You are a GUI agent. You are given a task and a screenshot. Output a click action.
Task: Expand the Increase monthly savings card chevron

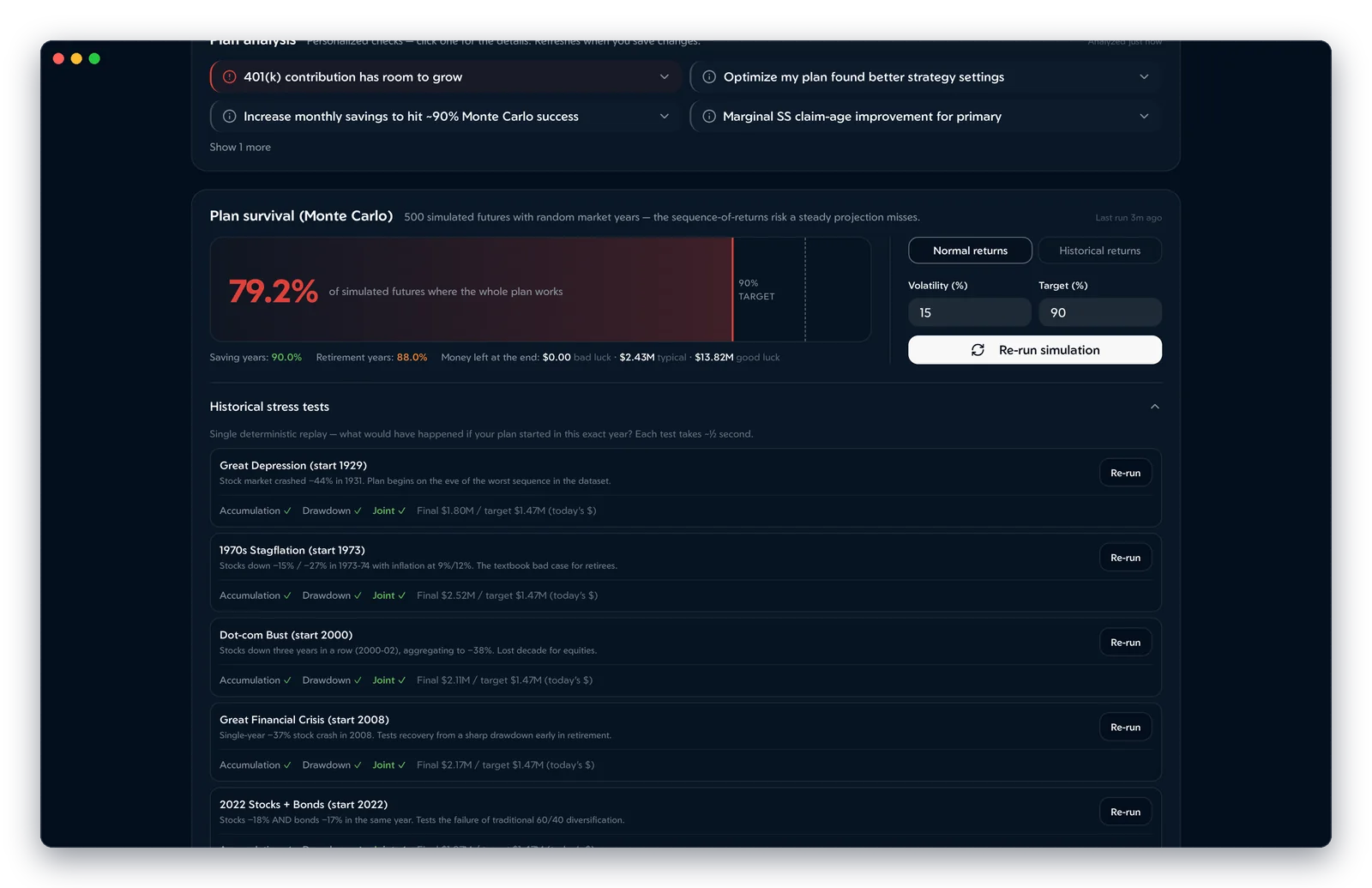pos(664,117)
